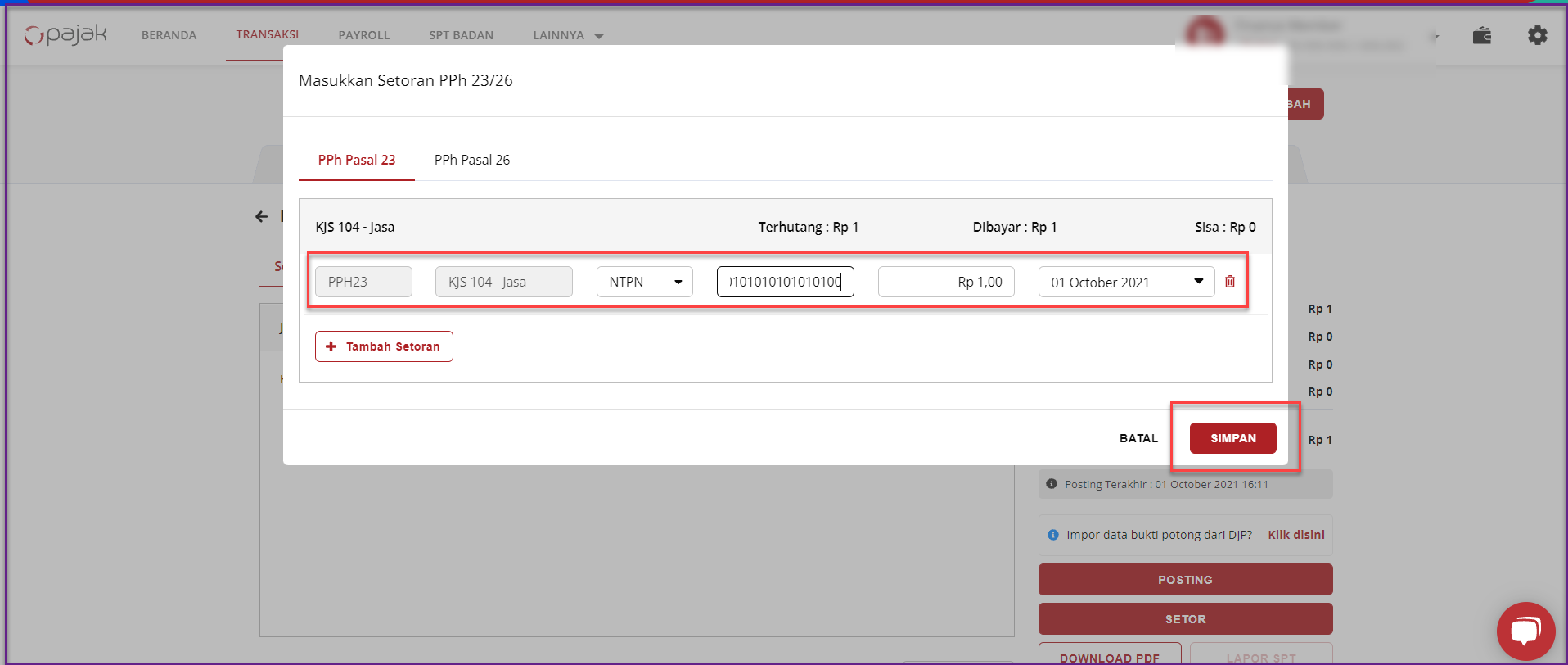Viewport: 1568px width, 665px height.
Task: Delete the setoran row with trash icon
Action: [x=1229, y=282]
